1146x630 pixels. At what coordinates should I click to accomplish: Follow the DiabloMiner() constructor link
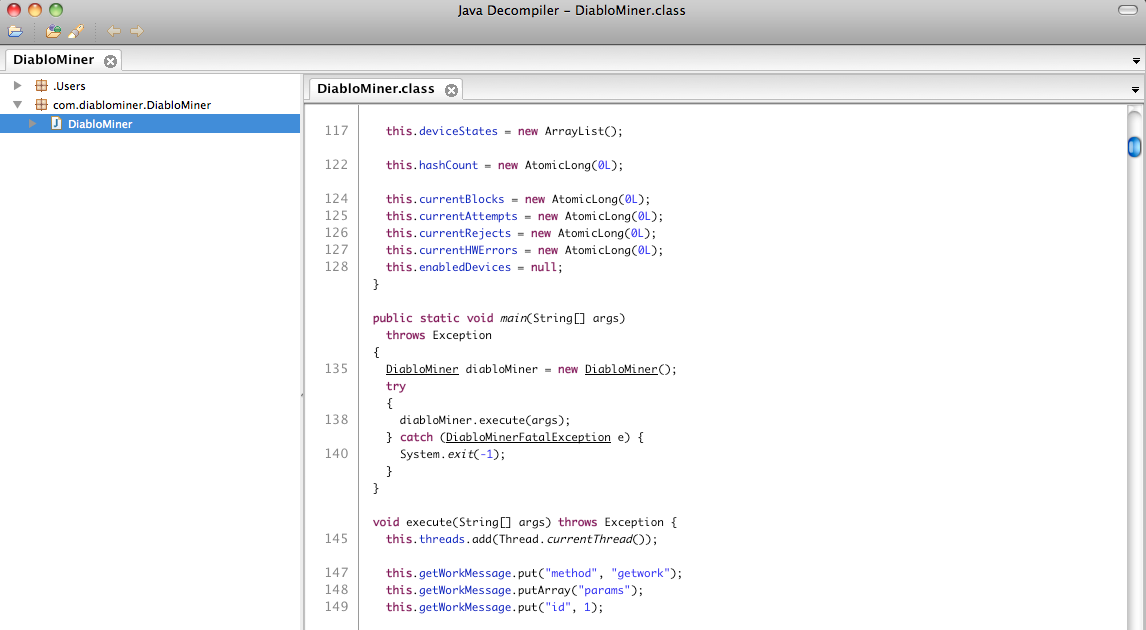click(621, 369)
